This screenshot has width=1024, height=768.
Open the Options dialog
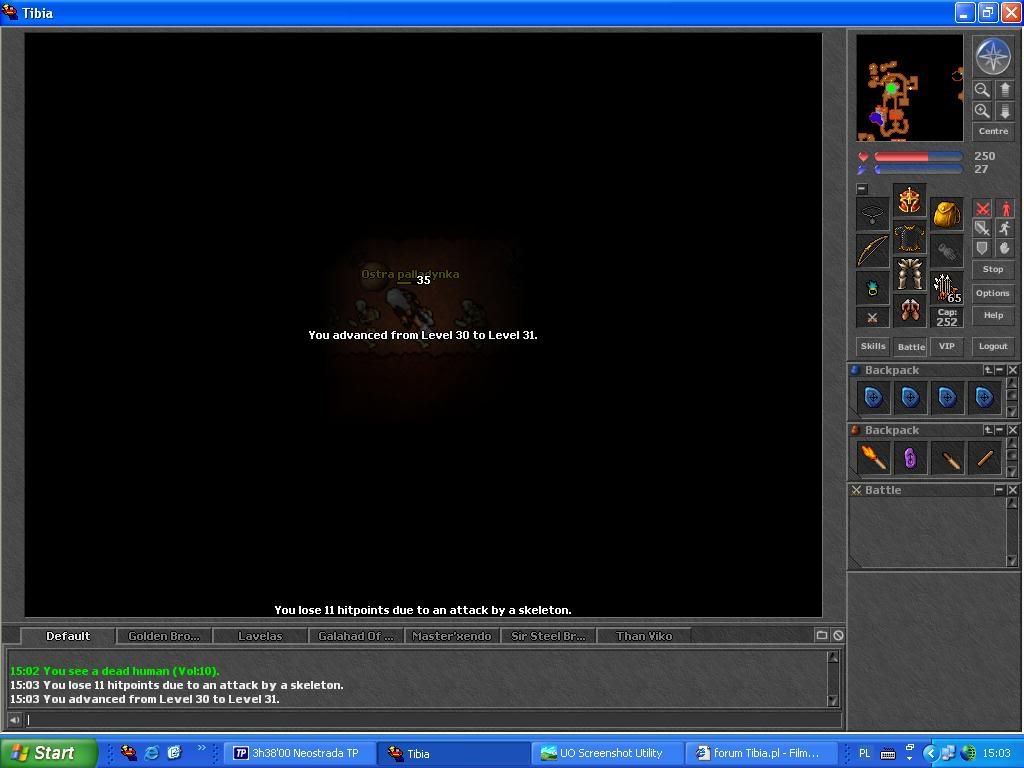point(993,293)
